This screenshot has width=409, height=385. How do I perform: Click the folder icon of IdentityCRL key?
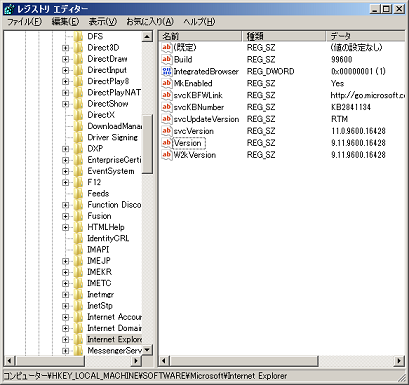pyautogui.click(x=78, y=238)
